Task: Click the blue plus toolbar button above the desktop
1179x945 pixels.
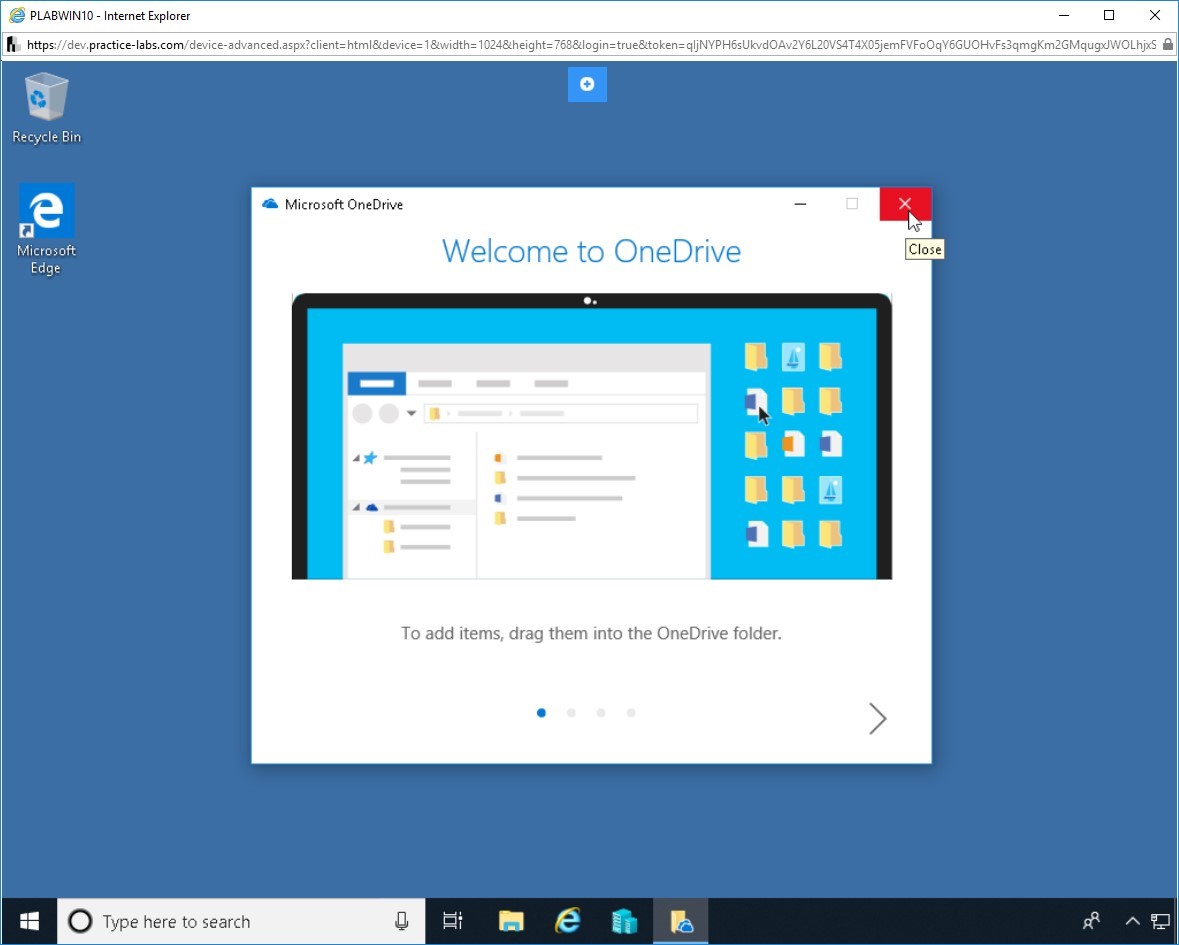Action: 587,84
